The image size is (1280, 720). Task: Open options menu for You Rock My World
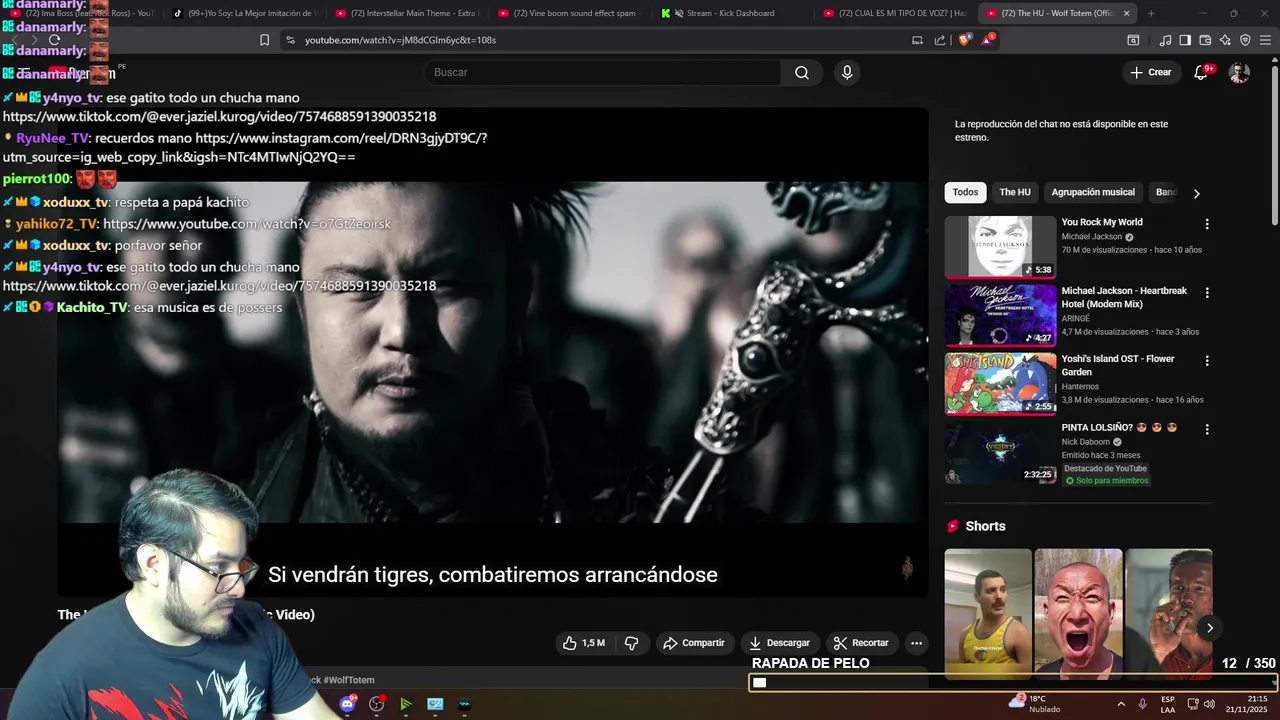click(x=1207, y=224)
